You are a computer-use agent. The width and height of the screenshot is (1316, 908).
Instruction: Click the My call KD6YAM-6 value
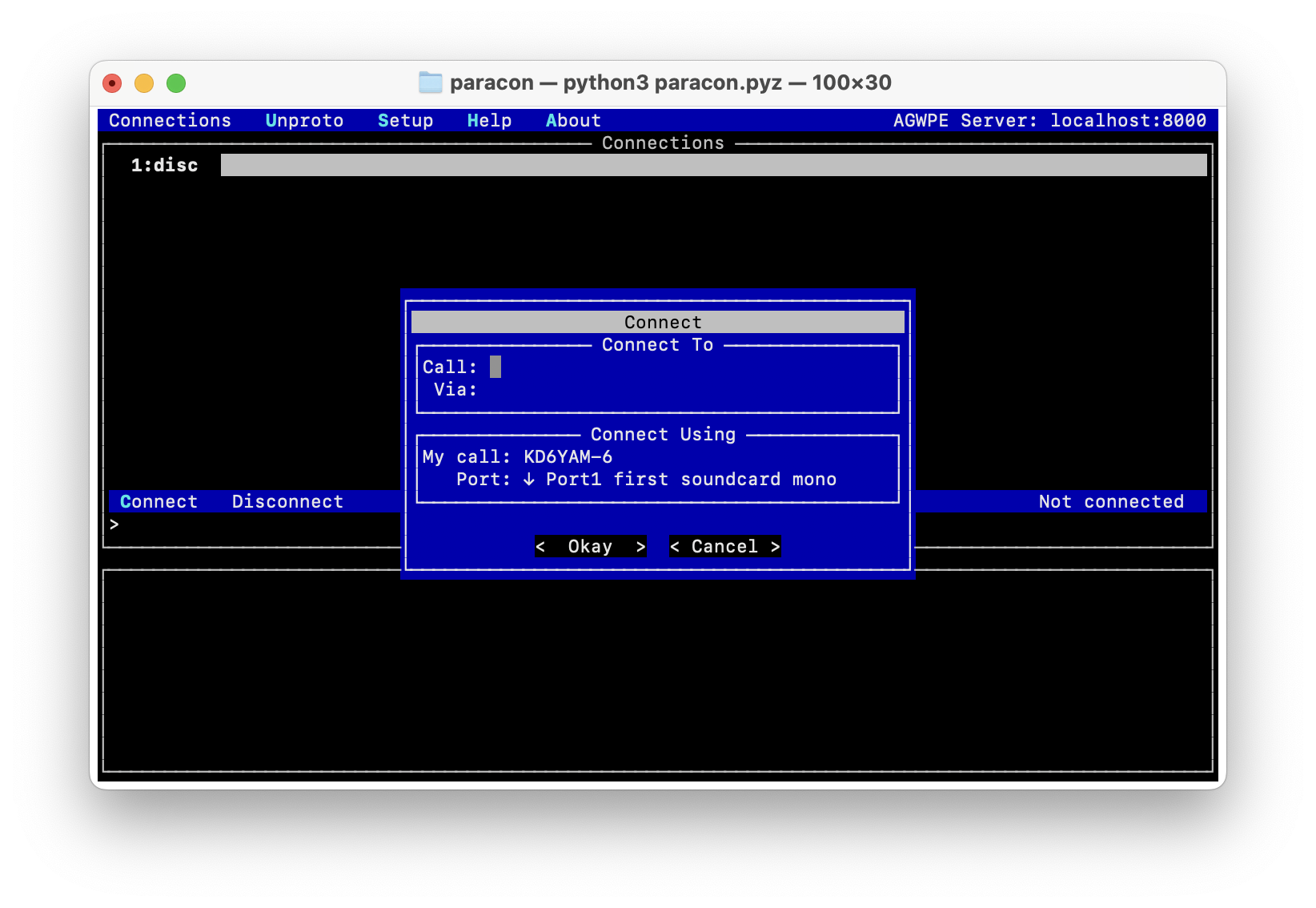pos(568,456)
